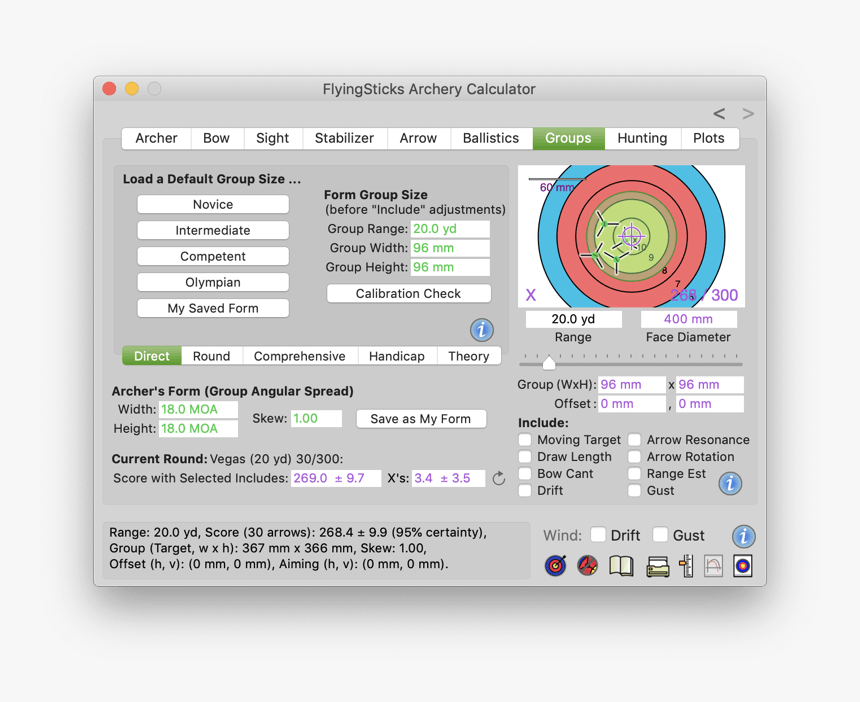
Task: Click the info icon next to Gust checkbox
Action: (x=730, y=483)
